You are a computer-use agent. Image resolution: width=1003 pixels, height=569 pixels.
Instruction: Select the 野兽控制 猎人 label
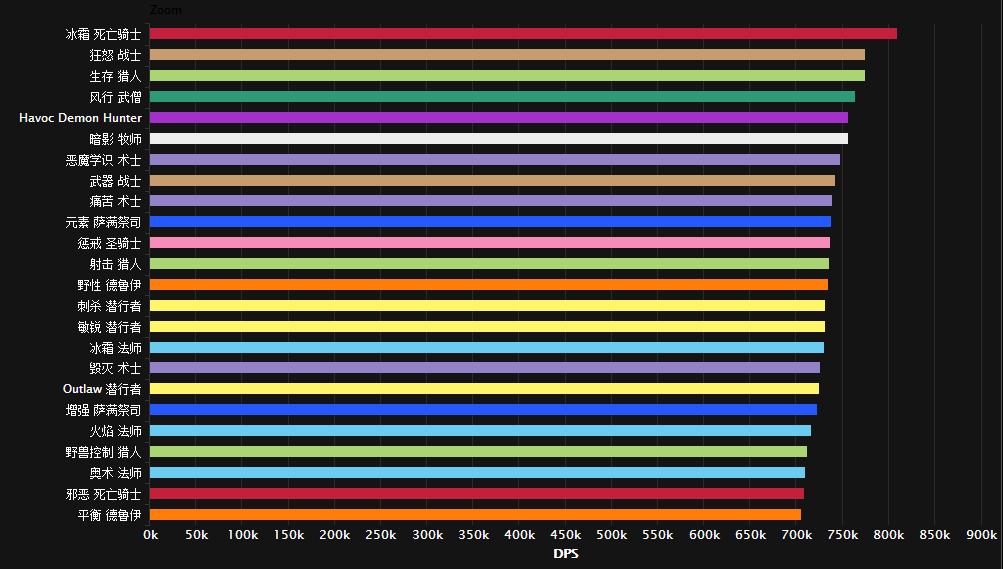click(x=103, y=452)
